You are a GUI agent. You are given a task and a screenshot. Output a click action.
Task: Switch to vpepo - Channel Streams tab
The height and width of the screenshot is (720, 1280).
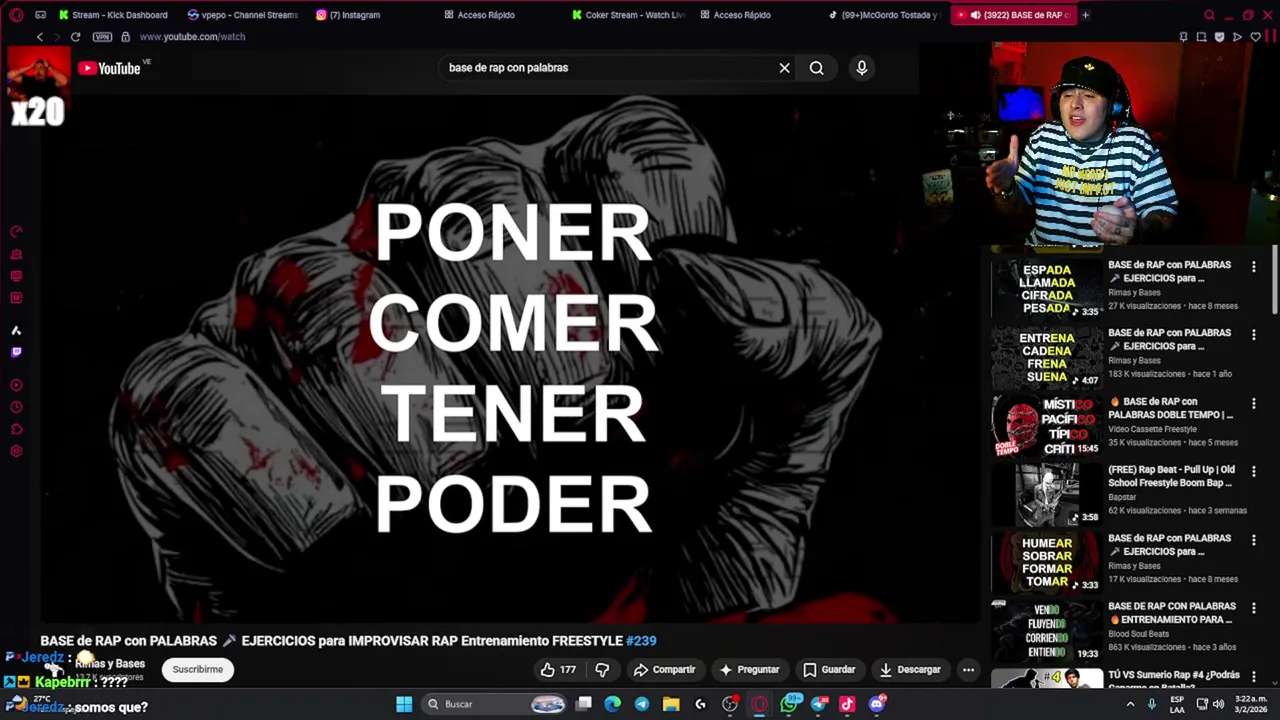(x=243, y=15)
